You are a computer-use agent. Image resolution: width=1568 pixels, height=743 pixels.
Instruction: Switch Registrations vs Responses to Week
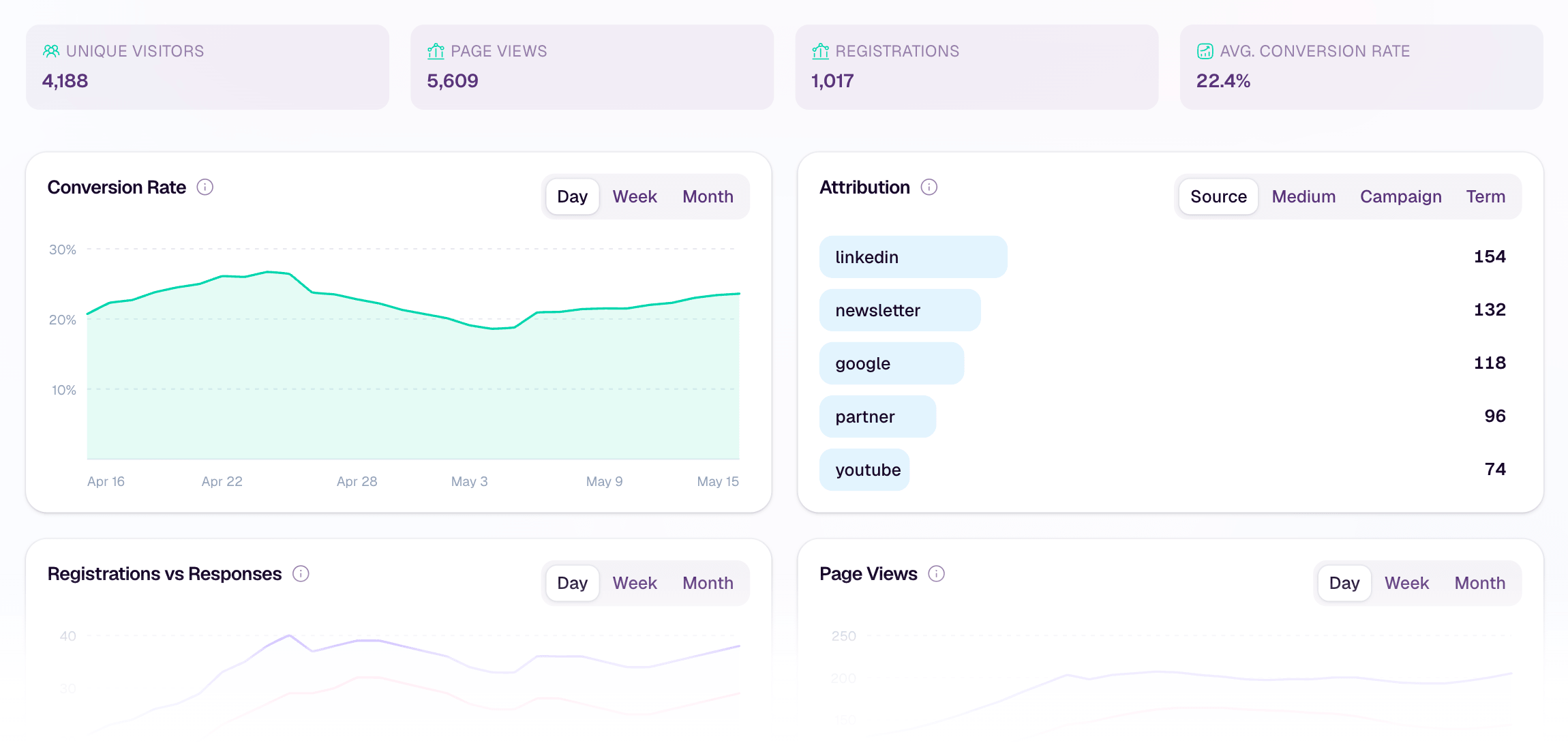click(635, 583)
